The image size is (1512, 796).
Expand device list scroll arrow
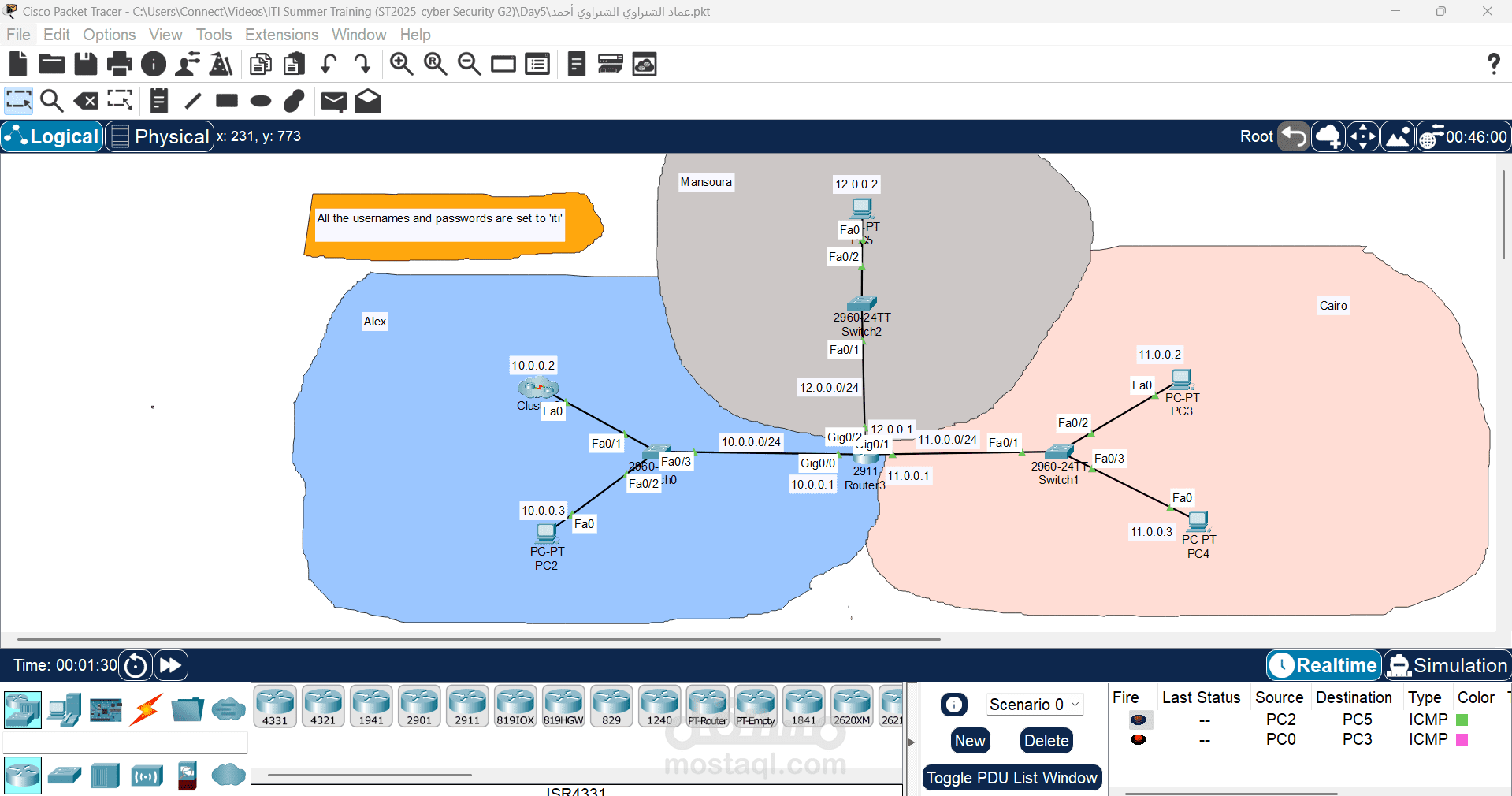(x=912, y=742)
